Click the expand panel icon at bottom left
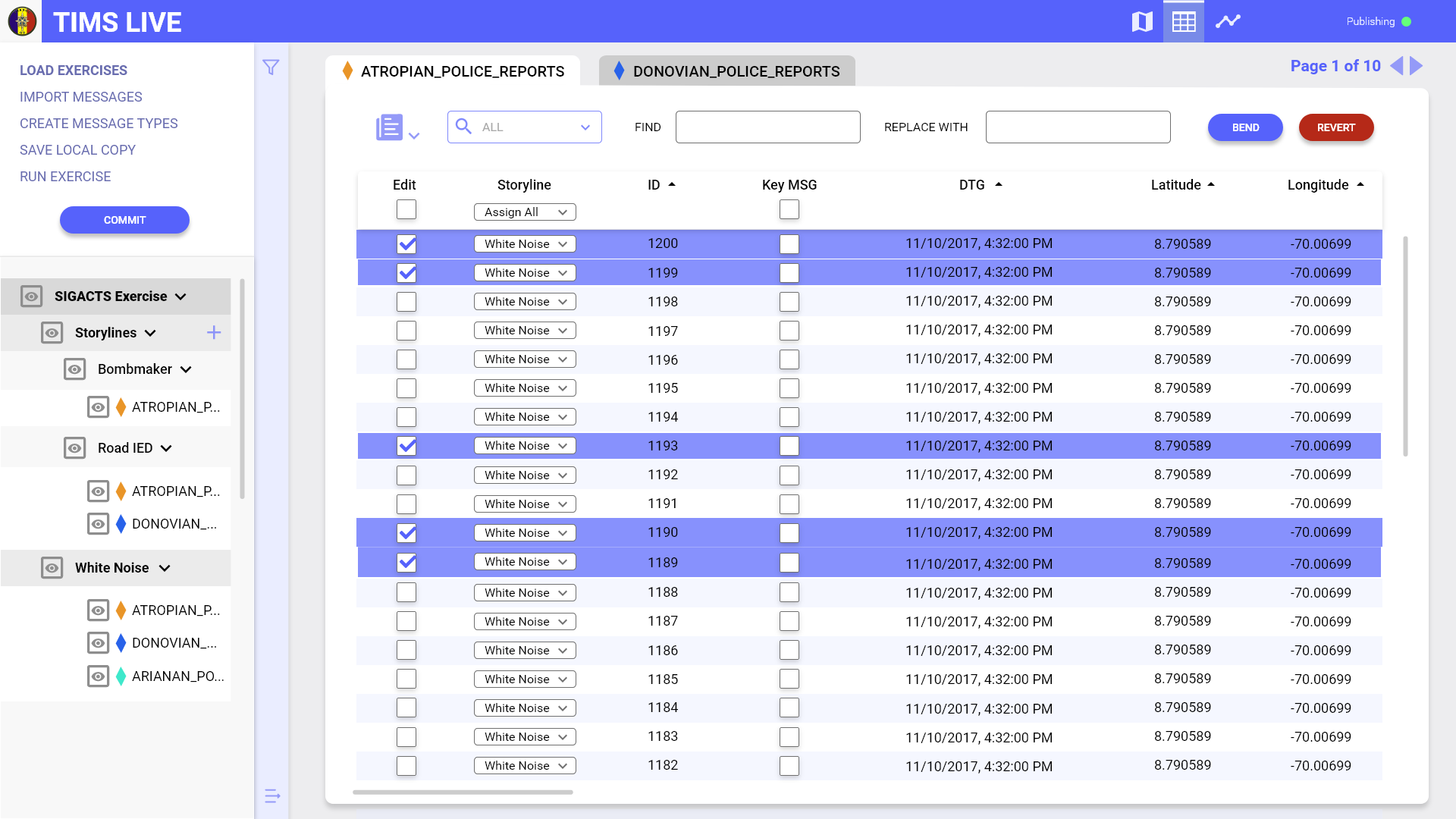The image size is (1456, 819). pos(271,796)
